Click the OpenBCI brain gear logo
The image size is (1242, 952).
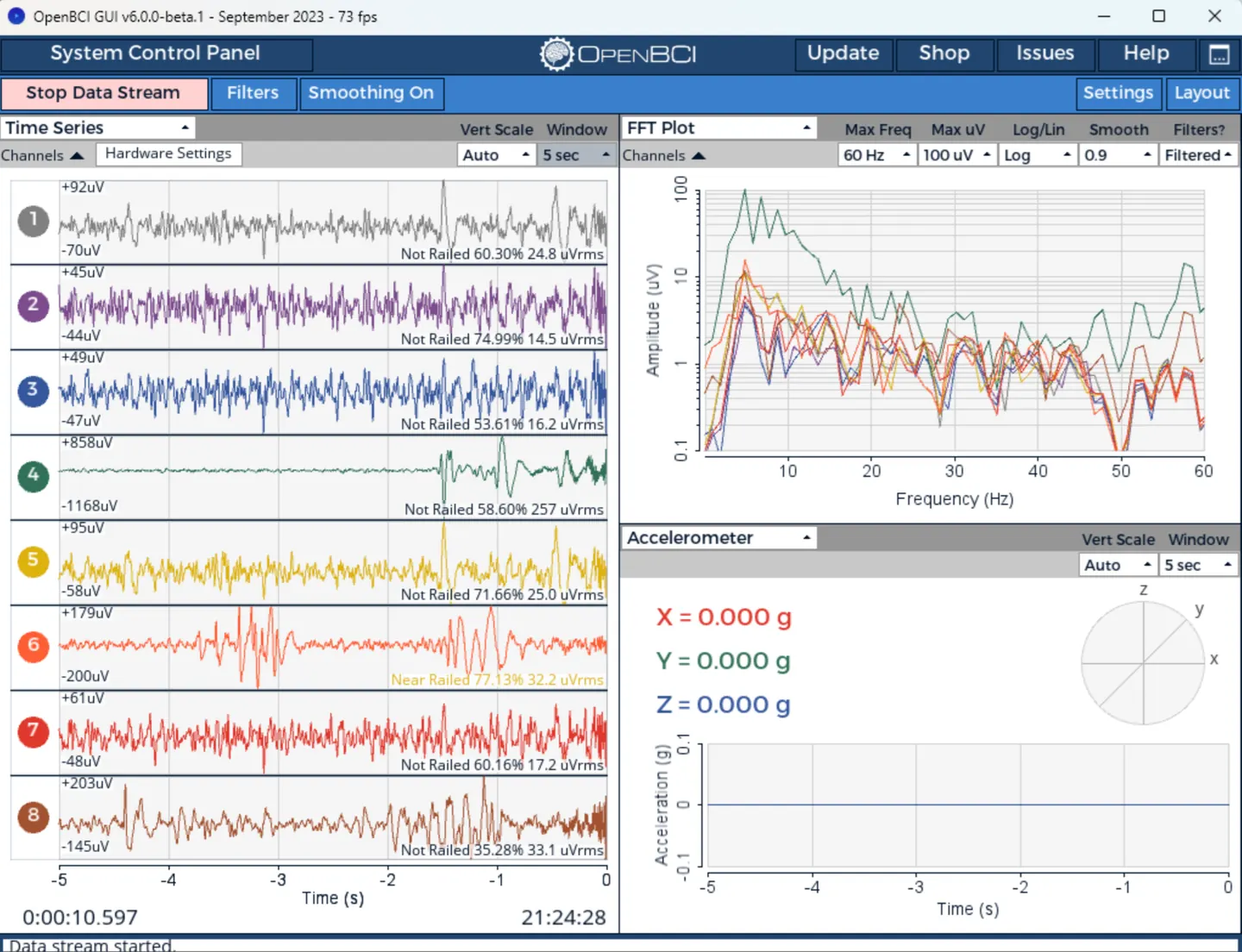[556, 54]
